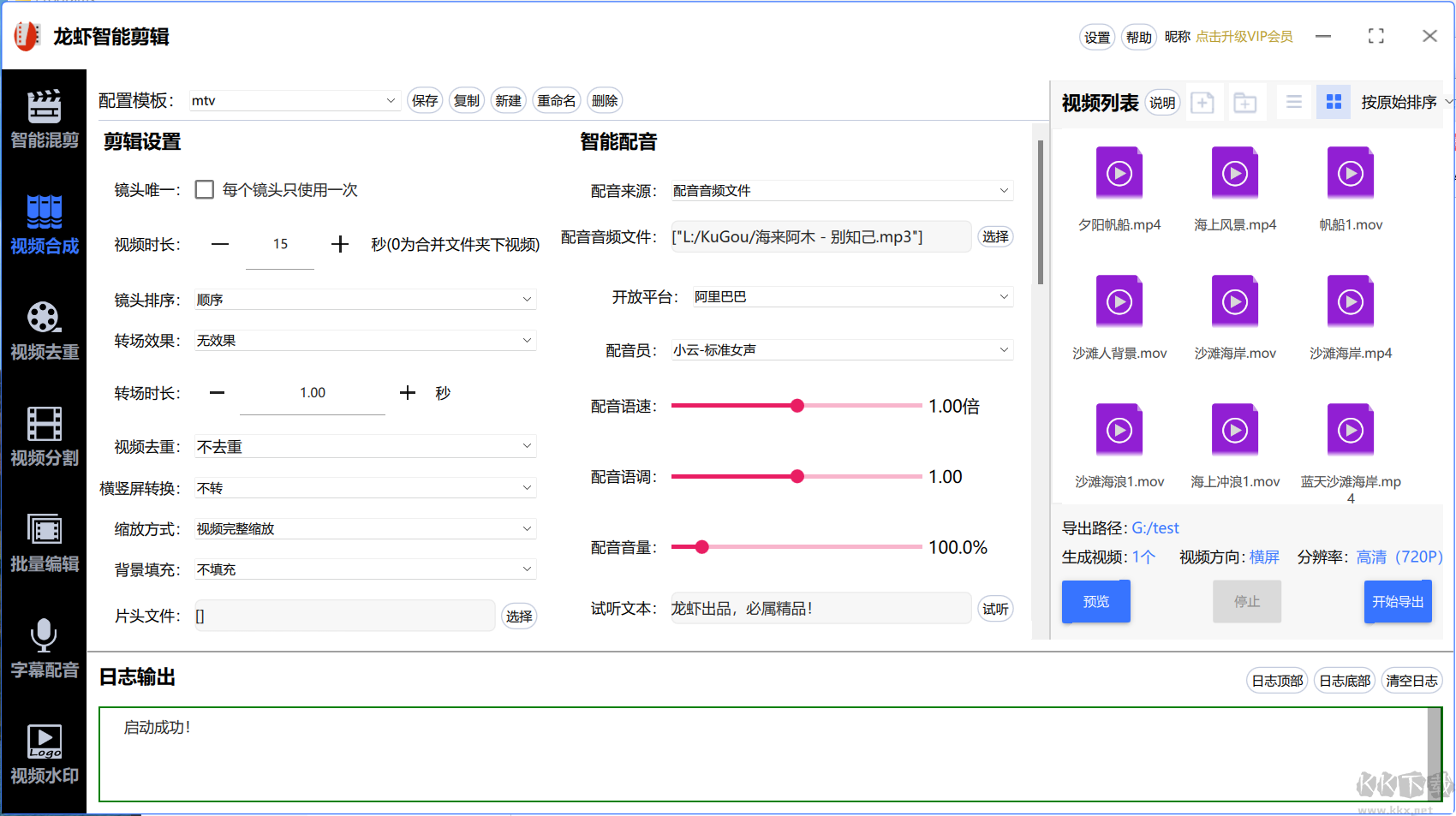This screenshot has width=1456, height=816.
Task: Click the G:/test export path link
Action: 1155,527
